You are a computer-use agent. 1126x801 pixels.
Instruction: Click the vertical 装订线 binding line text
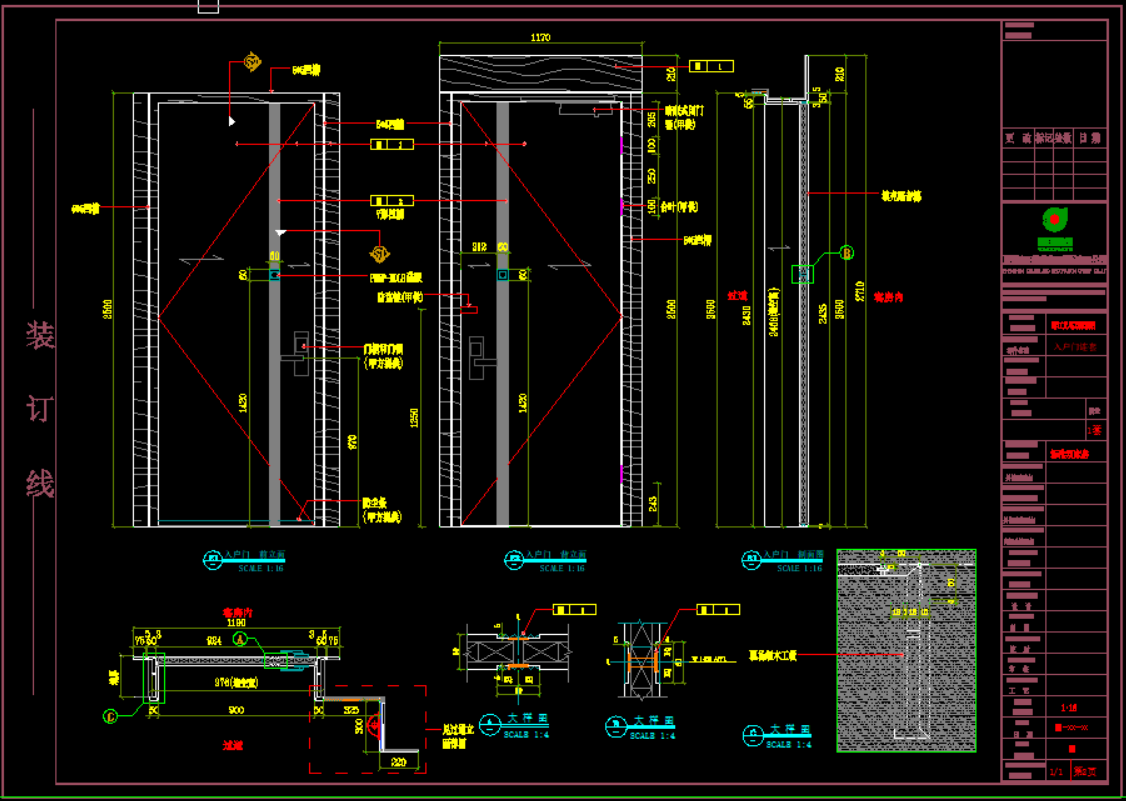(x=40, y=410)
